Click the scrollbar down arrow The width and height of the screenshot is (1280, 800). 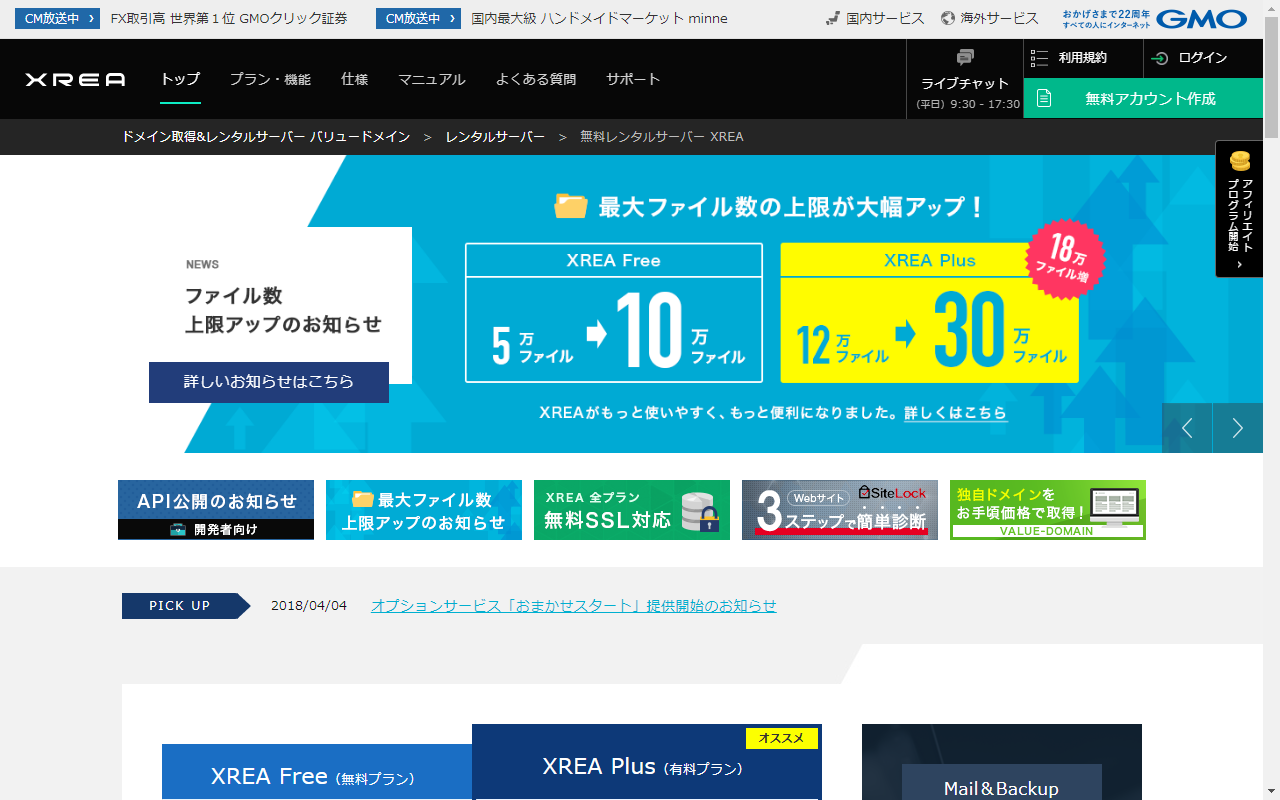coord(1272,792)
